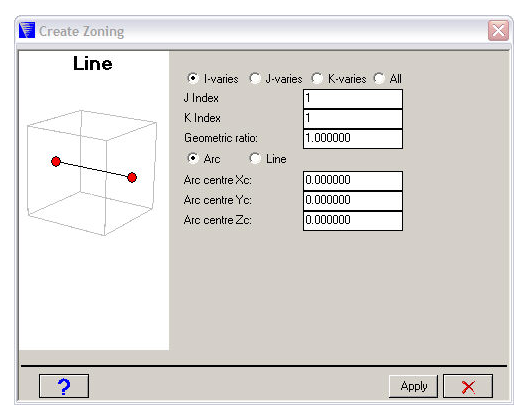The image size is (526, 415).
Task: Click the red X cancel button
Action: (468, 386)
